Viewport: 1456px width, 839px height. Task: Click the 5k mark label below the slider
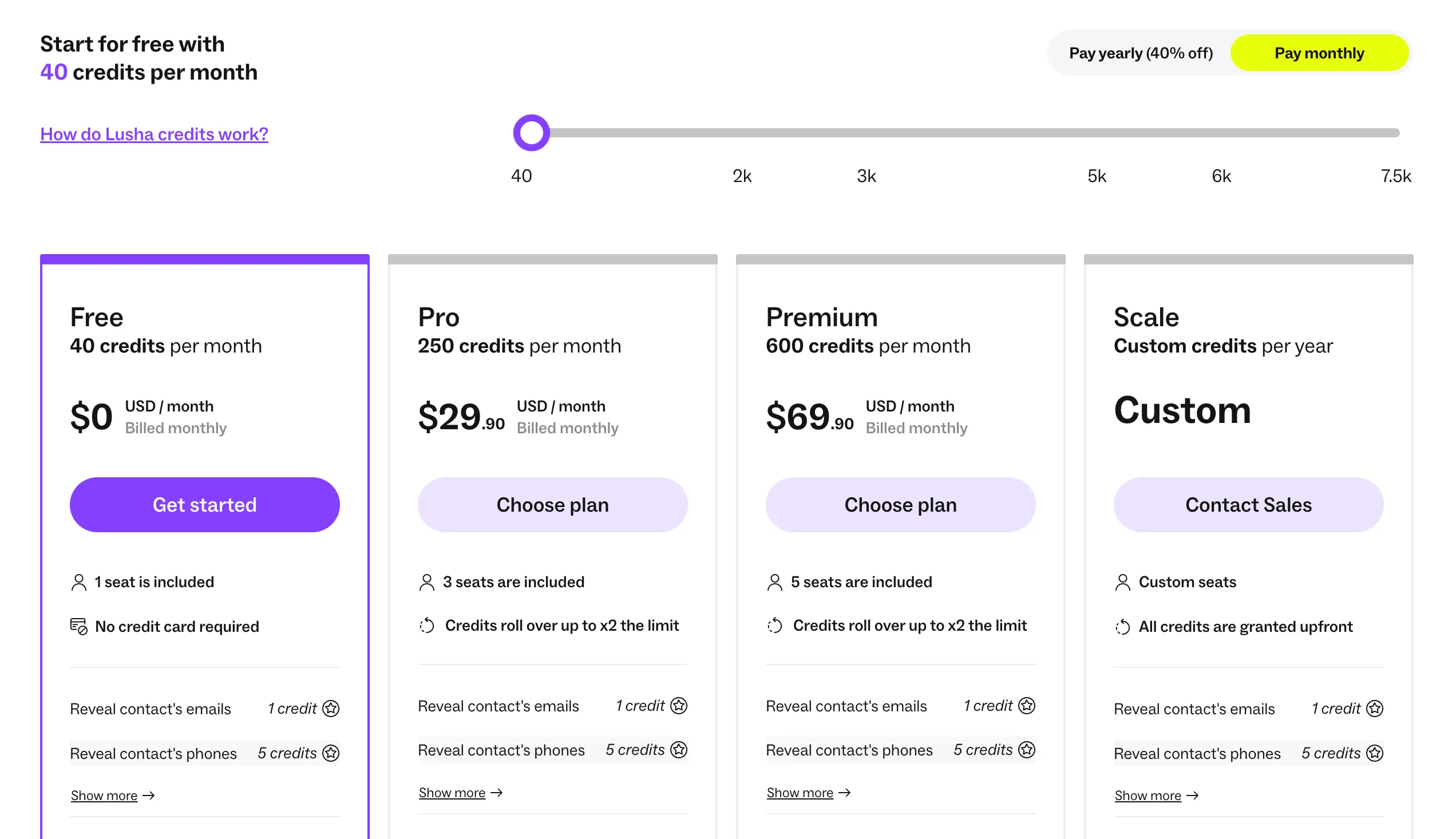tap(1097, 176)
